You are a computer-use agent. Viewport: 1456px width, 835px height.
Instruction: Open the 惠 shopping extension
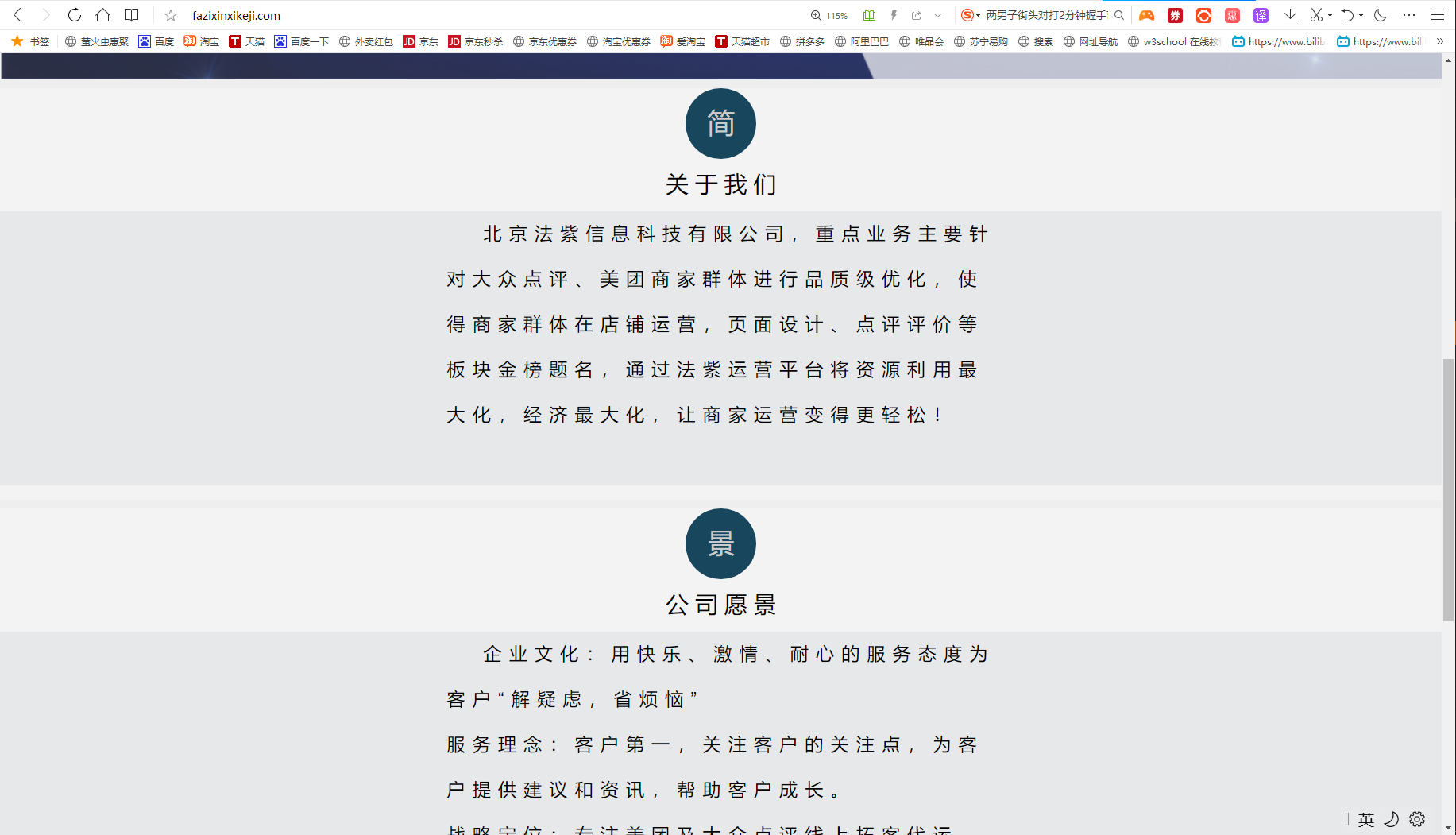click(1231, 15)
